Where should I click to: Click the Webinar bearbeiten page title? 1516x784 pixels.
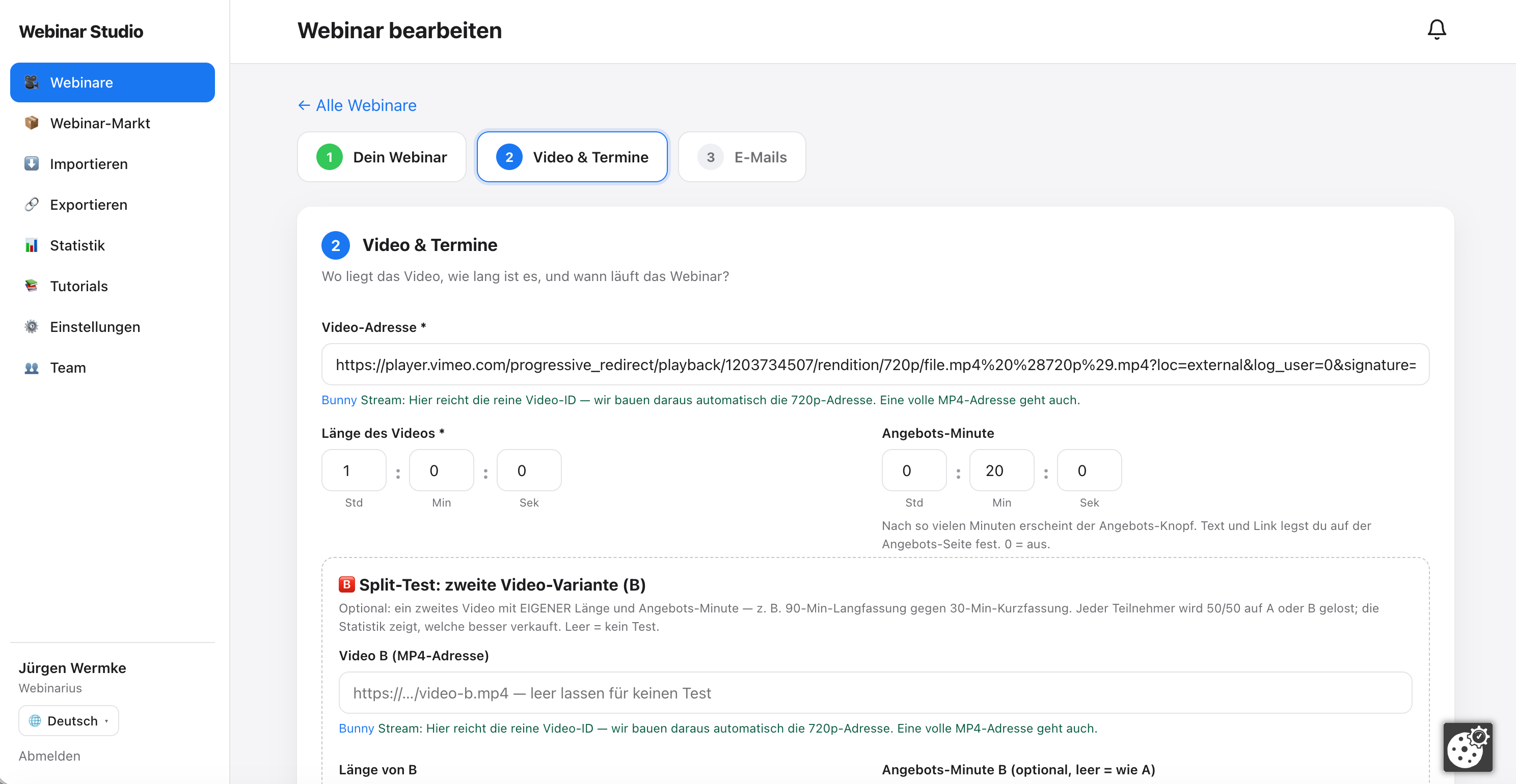(x=399, y=31)
